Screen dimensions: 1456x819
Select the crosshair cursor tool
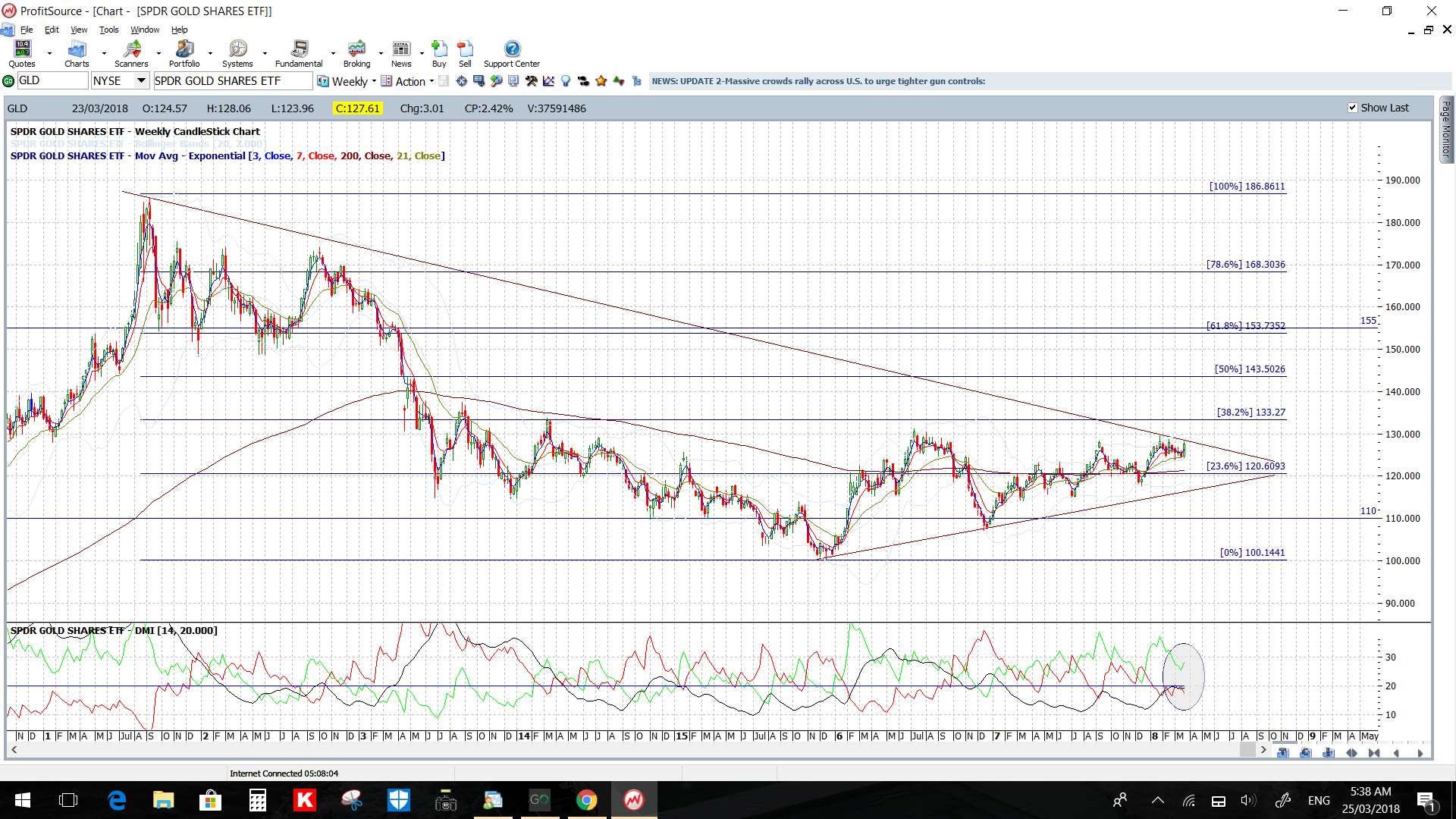pyautogui.click(x=461, y=81)
